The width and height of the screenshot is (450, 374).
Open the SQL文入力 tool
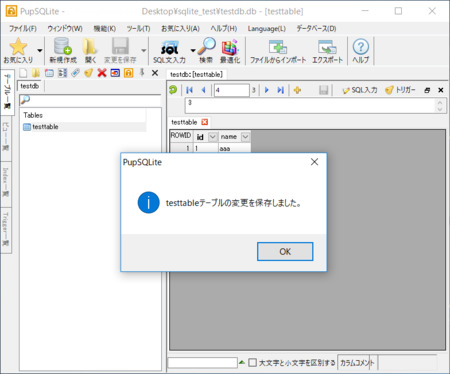pyautogui.click(x=169, y=51)
